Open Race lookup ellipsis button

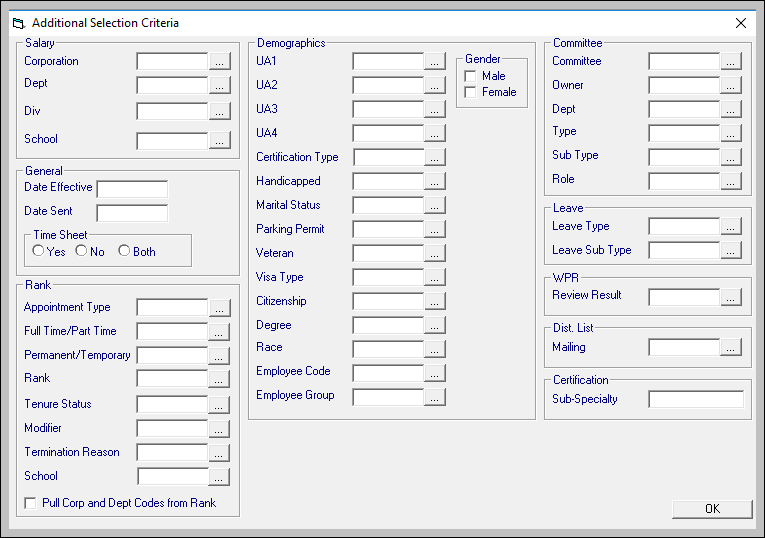point(435,349)
